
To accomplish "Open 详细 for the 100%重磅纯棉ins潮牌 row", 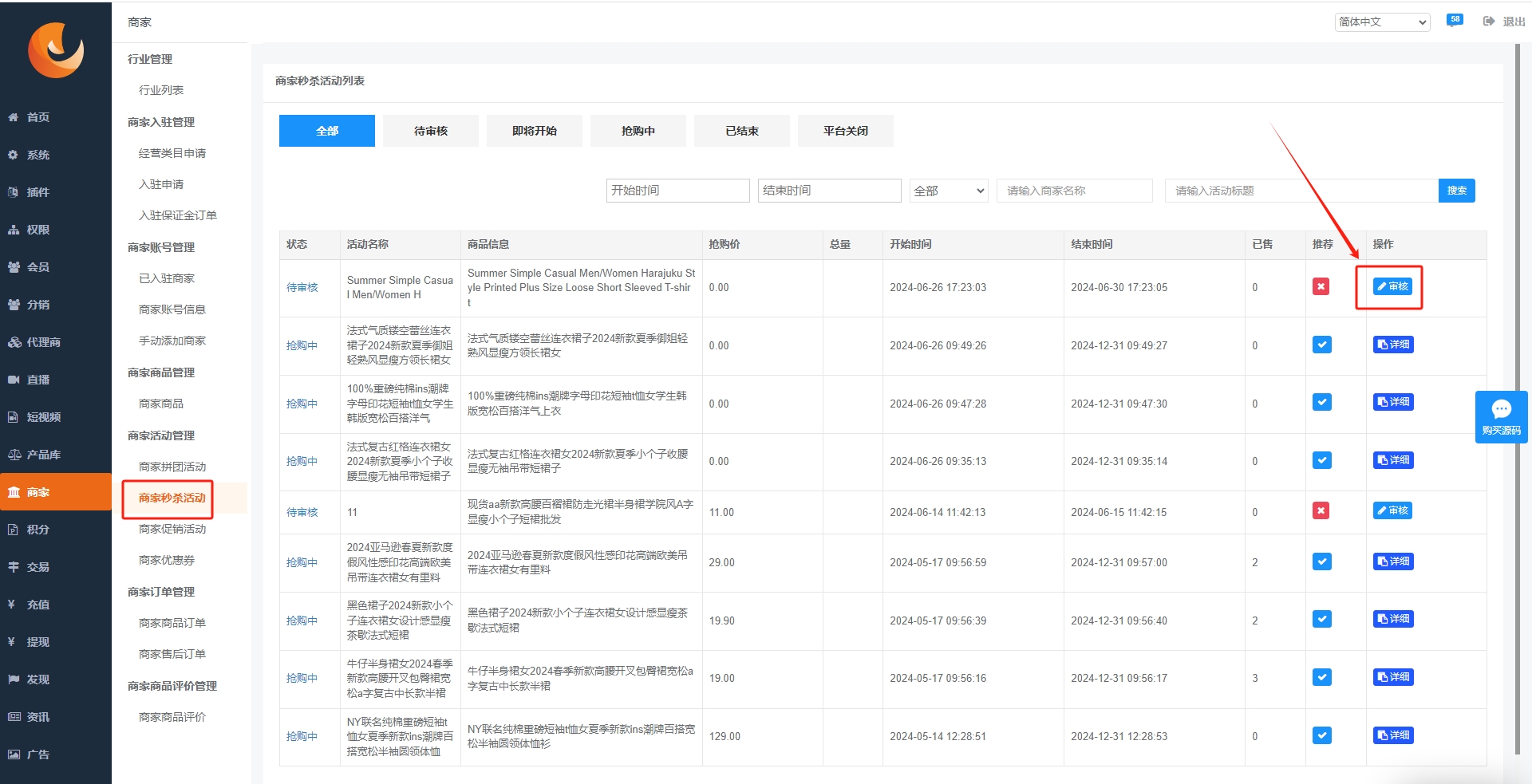I will 1393,402.
